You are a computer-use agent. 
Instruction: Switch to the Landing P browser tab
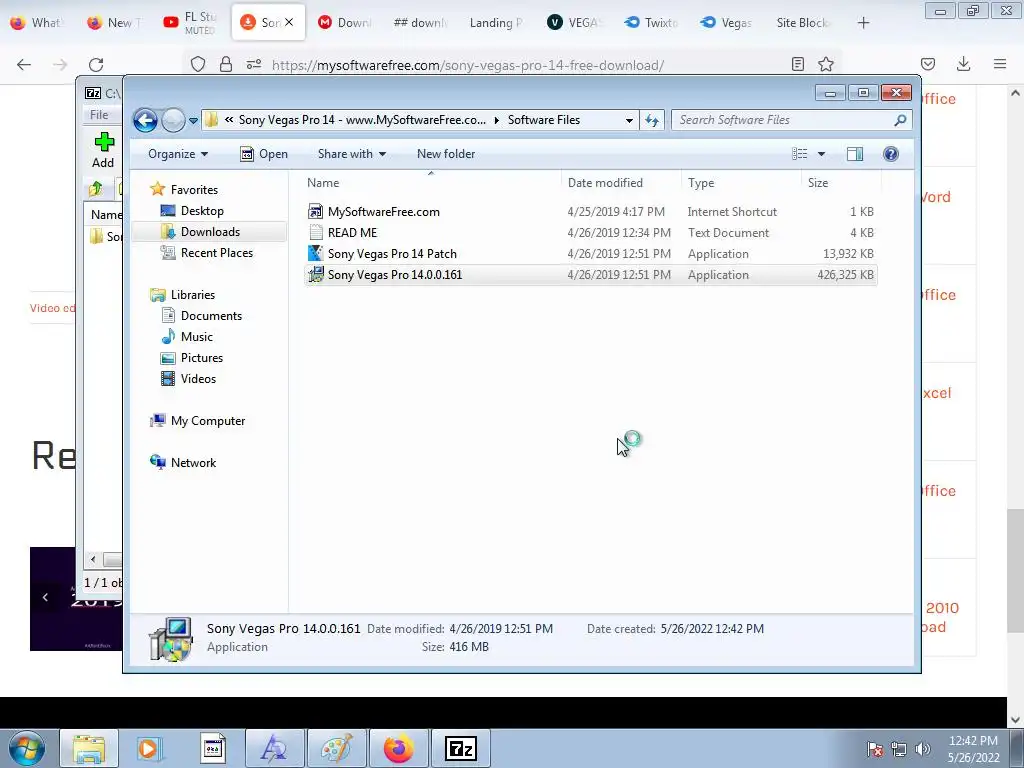tap(496, 23)
